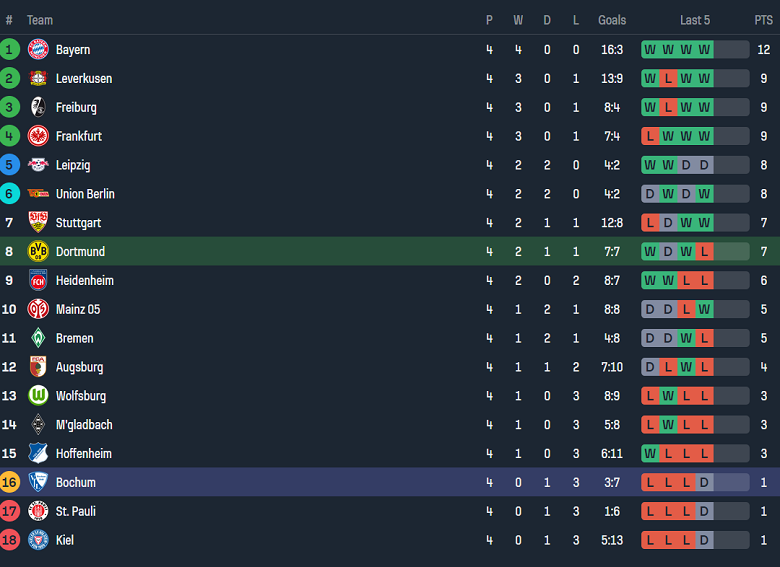Click the Leverkusen club logo
This screenshot has height=567, width=780.
click(x=38, y=78)
